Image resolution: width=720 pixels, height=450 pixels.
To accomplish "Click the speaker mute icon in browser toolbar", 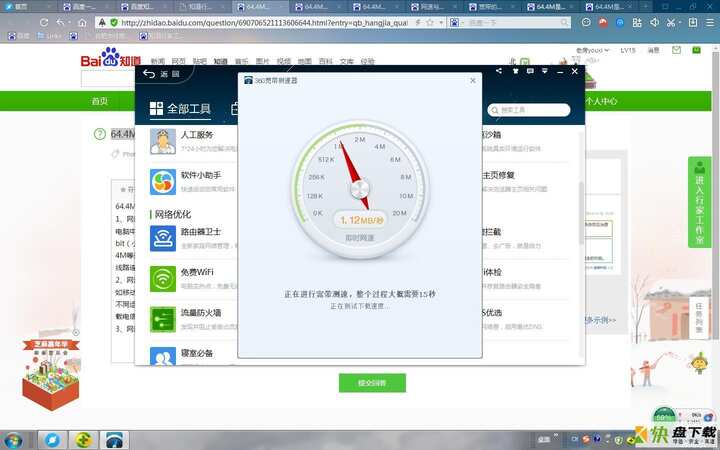I will pyautogui.click(x=655, y=22).
